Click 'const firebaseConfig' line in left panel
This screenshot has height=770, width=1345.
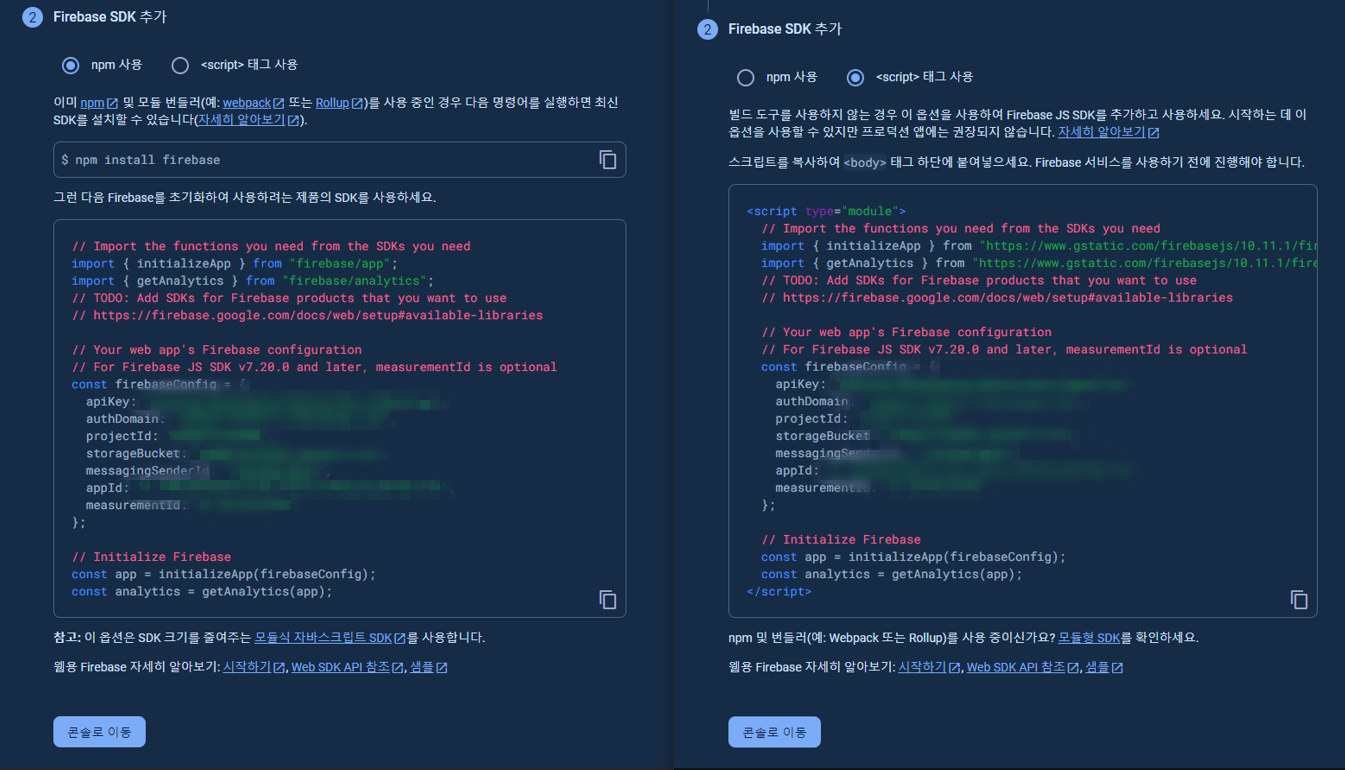pos(159,385)
